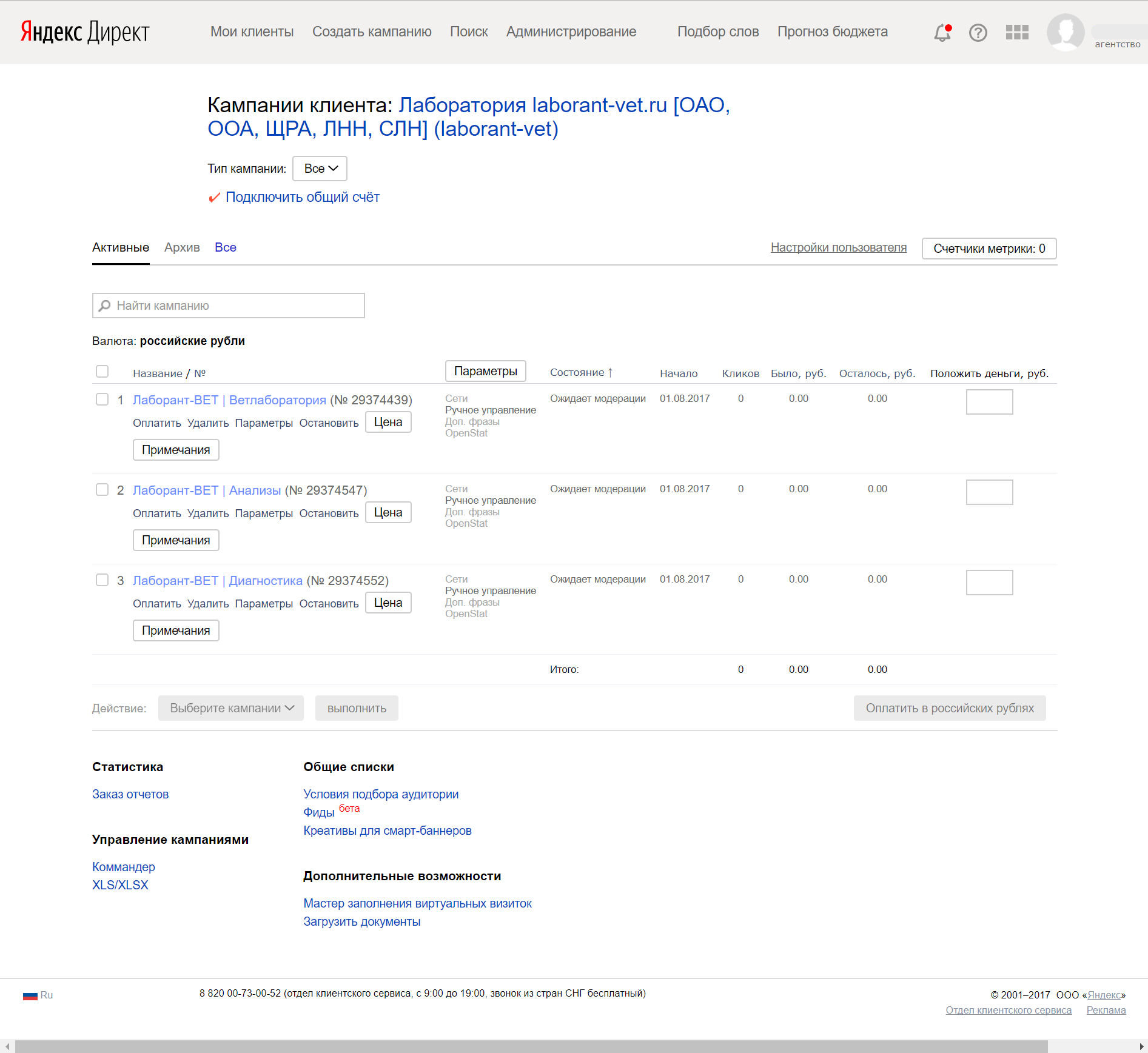Click the horizontal scrollbar at page bottom
This screenshot has height=1053, width=1148.
(x=531, y=1046)
